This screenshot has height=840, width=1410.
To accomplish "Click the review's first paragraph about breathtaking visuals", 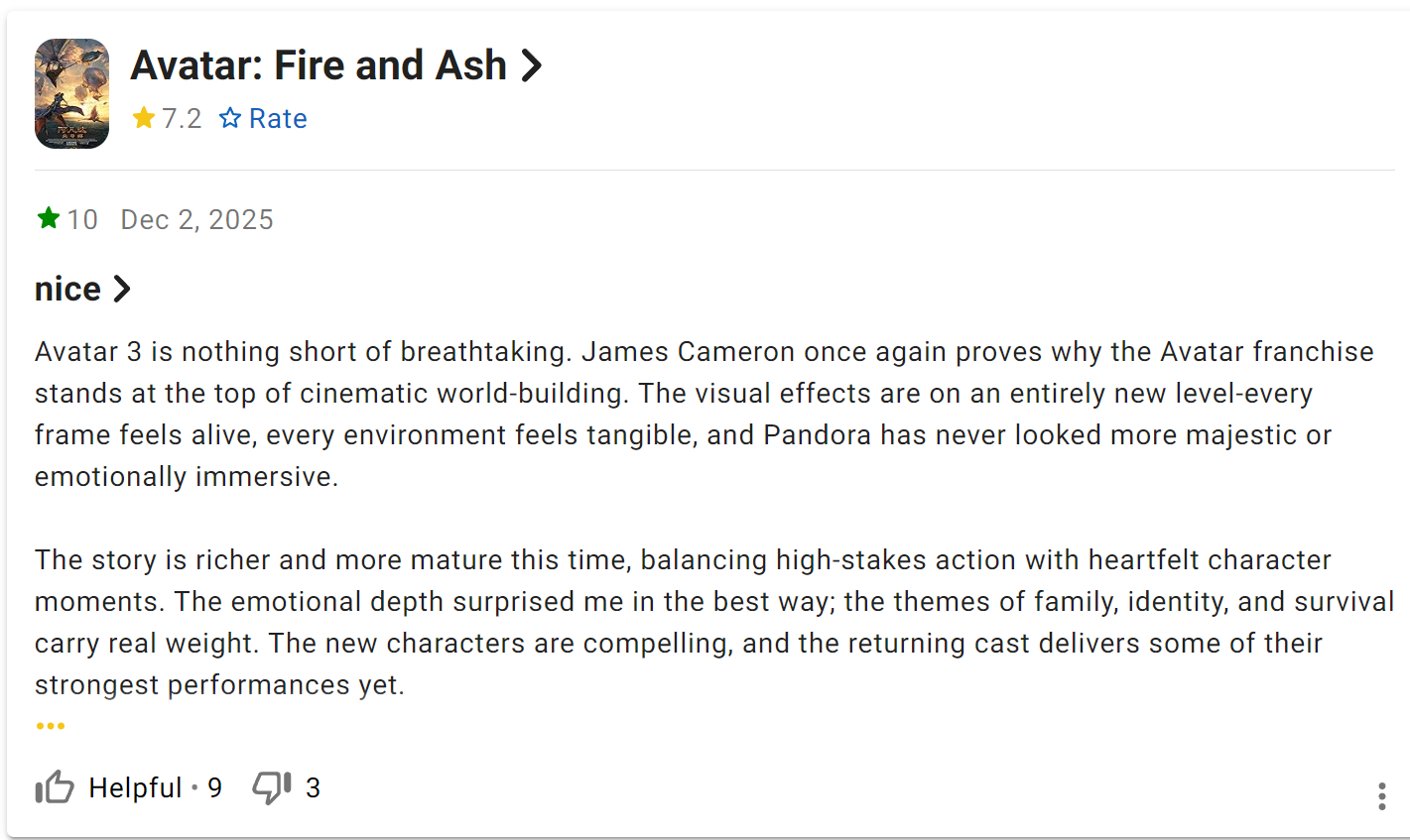I will tap(695, 414).
